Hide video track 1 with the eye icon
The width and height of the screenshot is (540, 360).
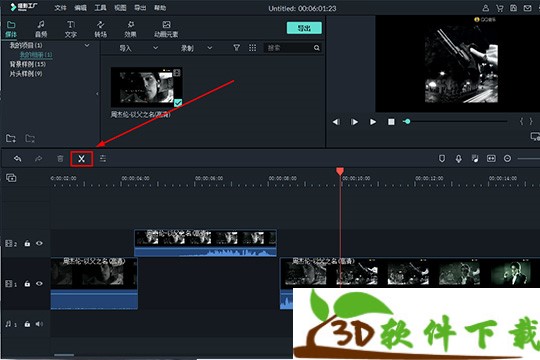(x=39, y=284)
